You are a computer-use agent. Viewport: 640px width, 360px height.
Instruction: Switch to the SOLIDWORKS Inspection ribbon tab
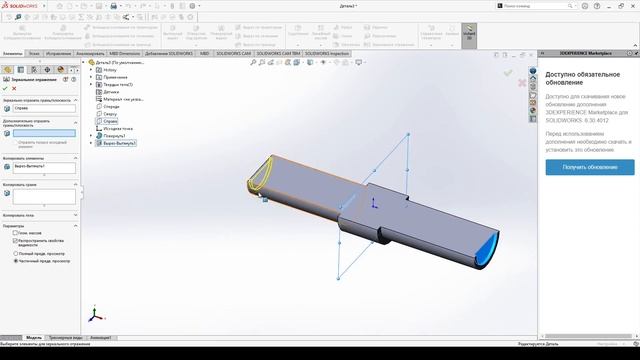tap(327, 53)
